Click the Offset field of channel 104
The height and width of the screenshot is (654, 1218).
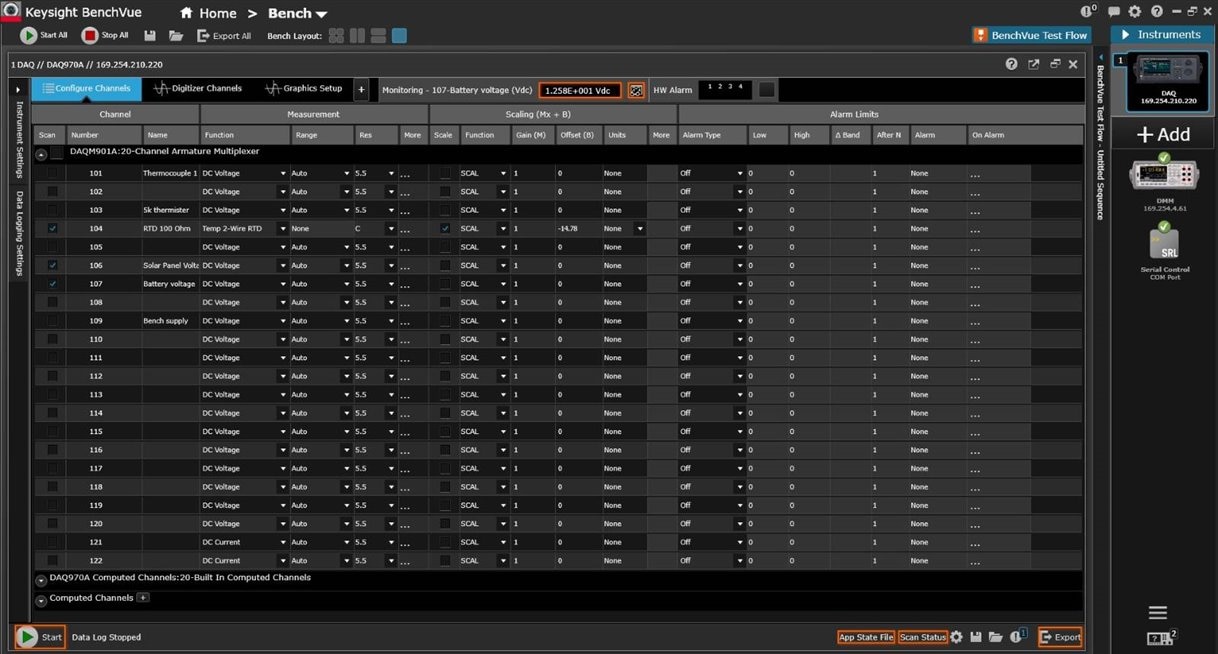coord(578,228)
